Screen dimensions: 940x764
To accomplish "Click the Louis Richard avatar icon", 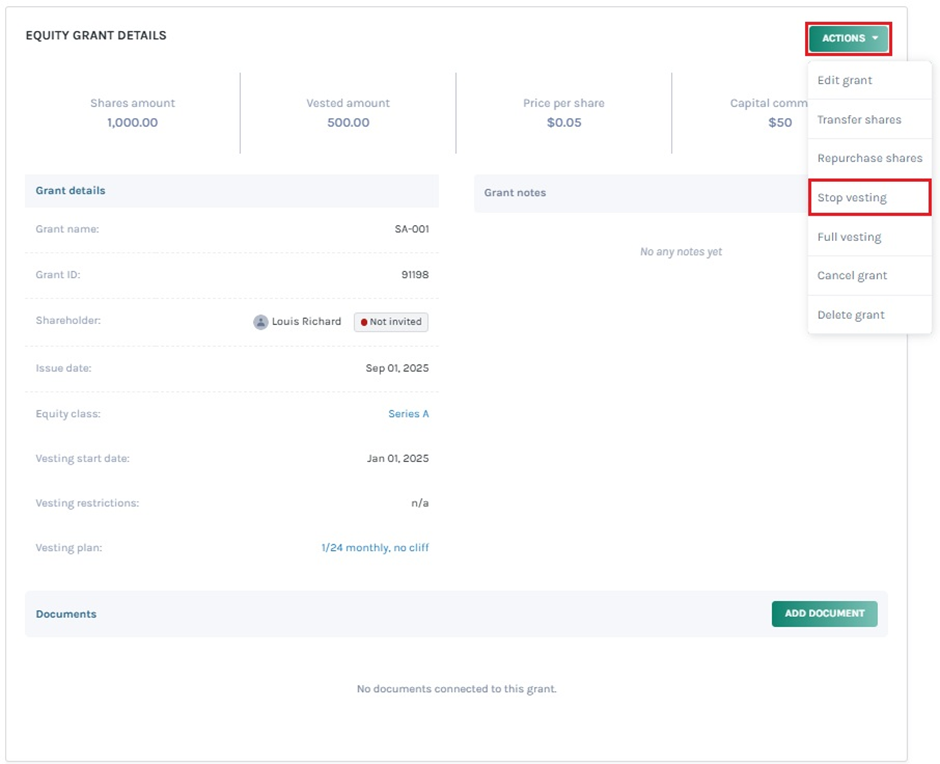I will pyautogui.click(x=261, y=322).
